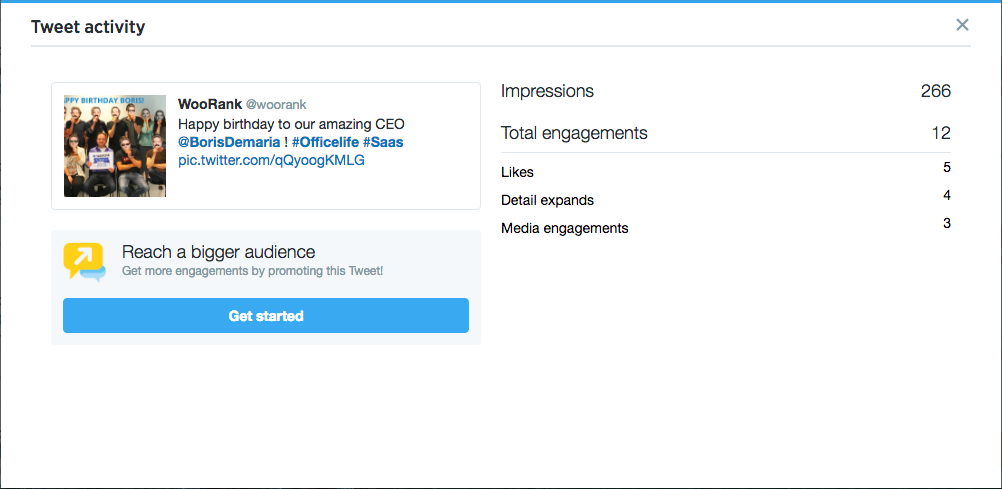Close the Tweet activity dialog

click(962, 25)
